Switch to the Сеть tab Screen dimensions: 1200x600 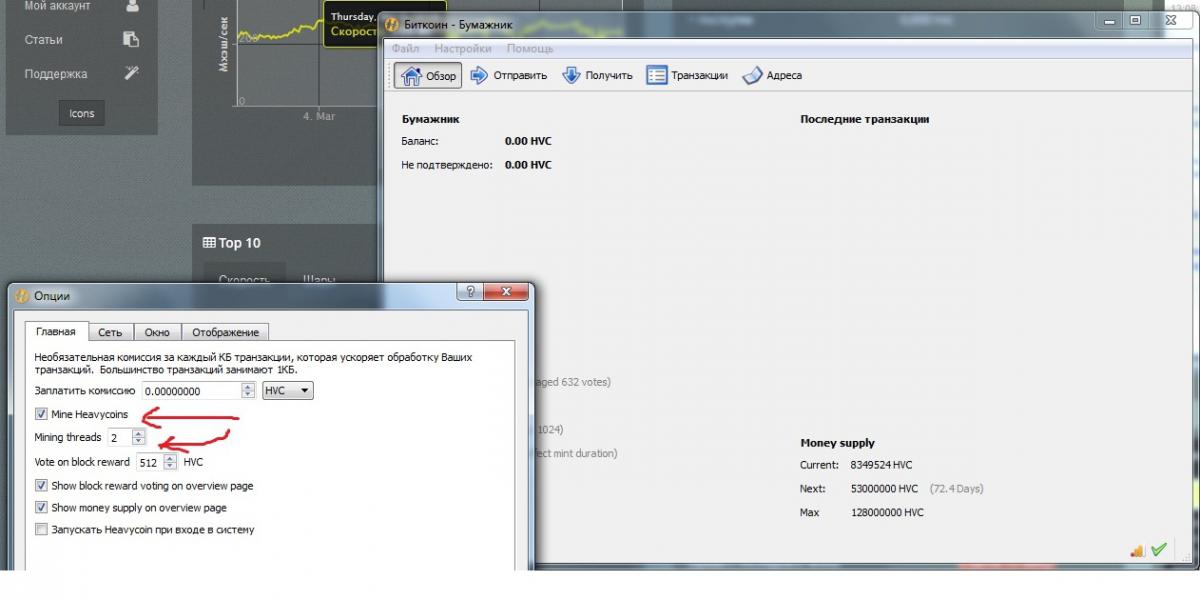click(110, 332)
